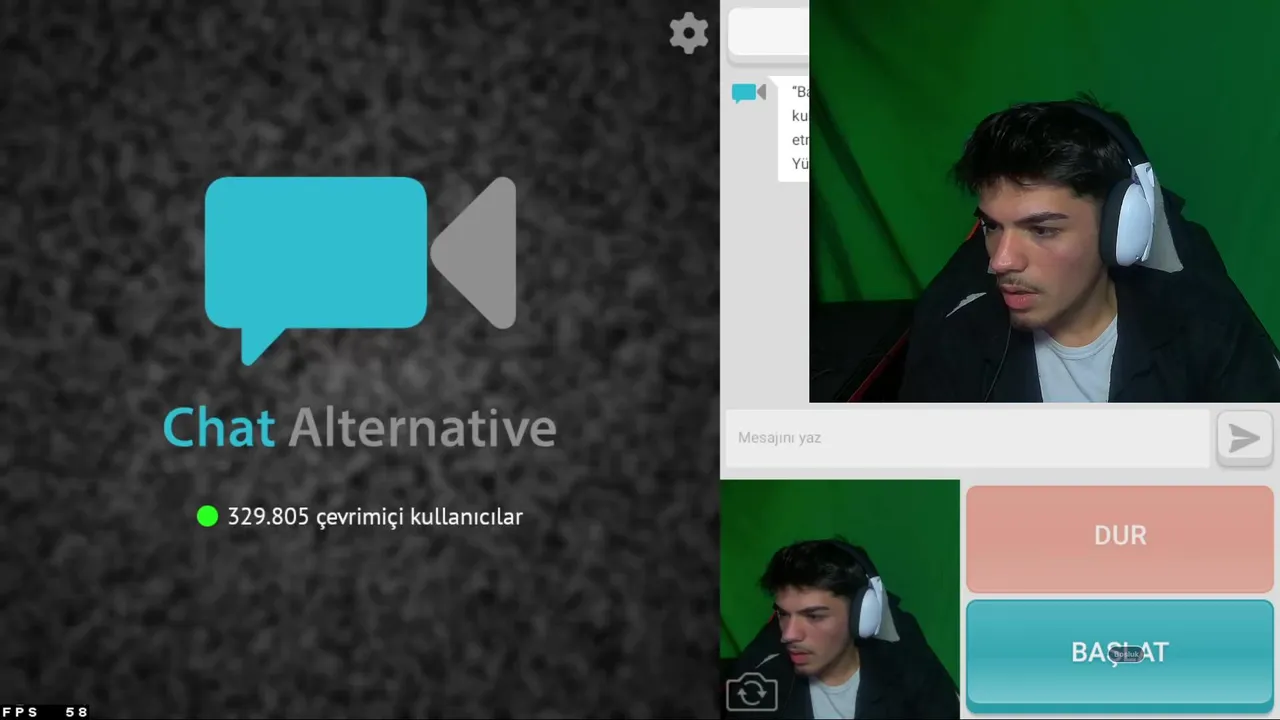Click the '329.805 çevrimiçi kullanıcılar' text

pyautogui.click(x=375, y=517)
